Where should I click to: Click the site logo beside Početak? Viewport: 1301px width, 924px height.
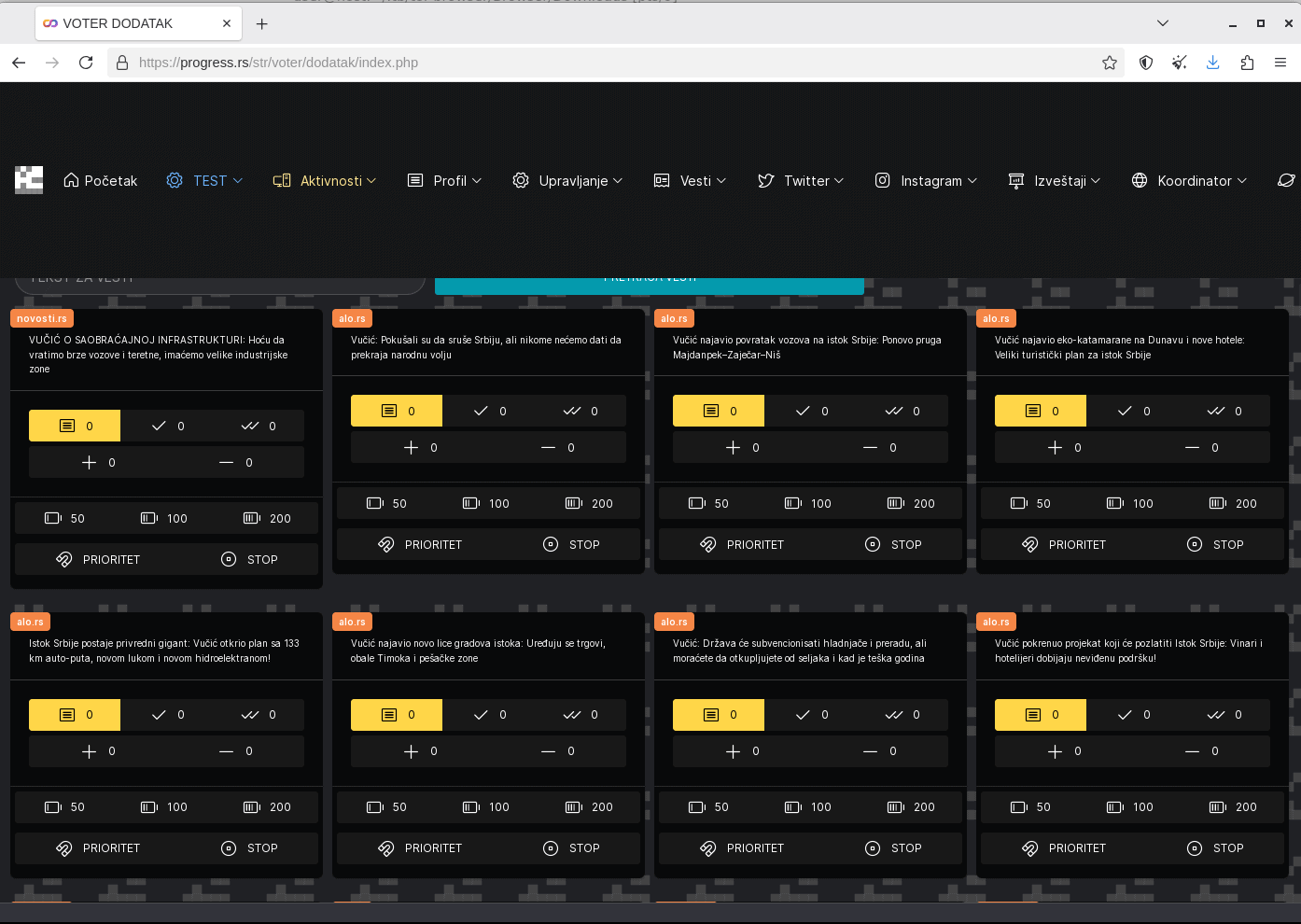click(x=29, y=180)
